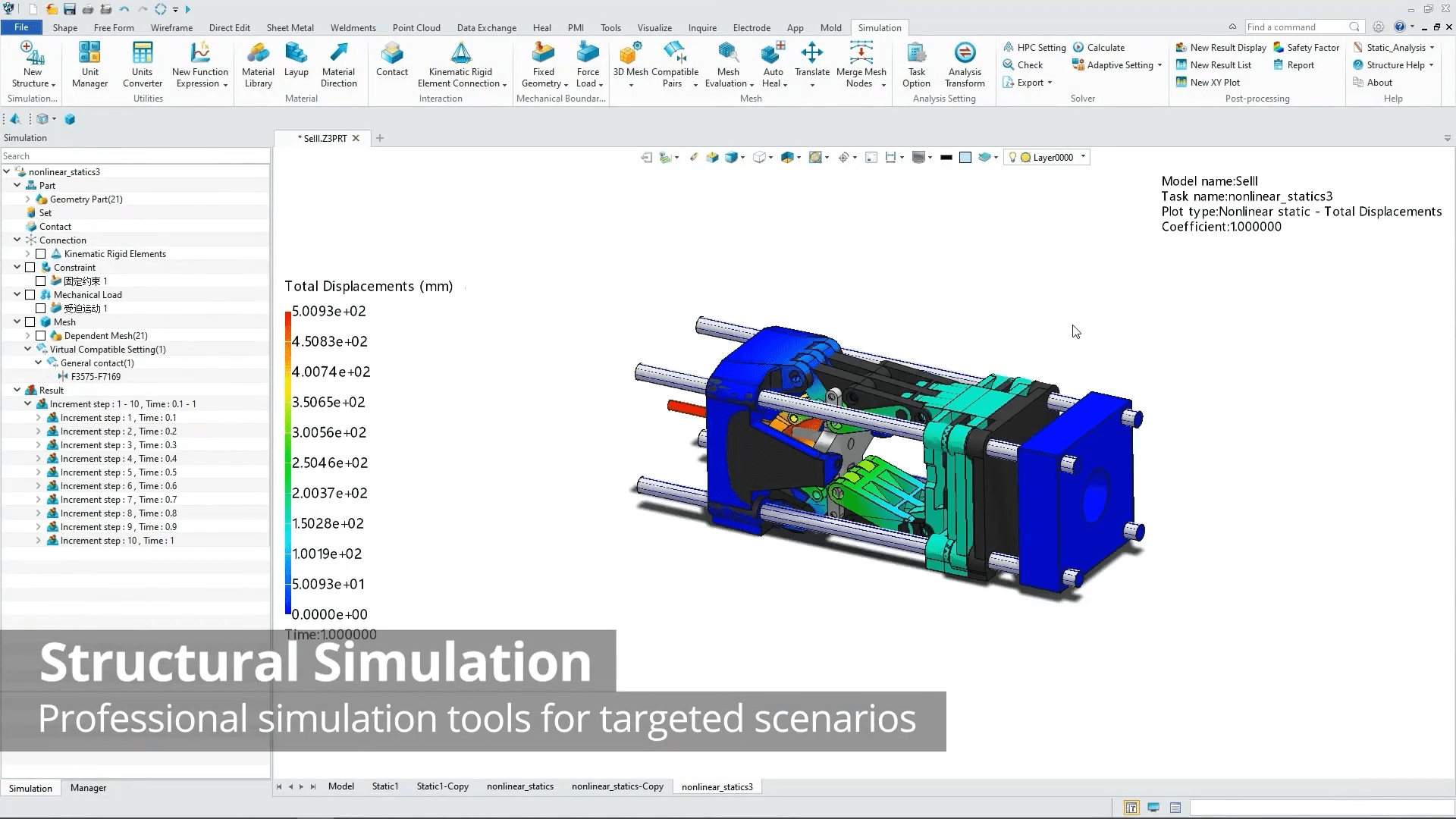
Task: Open the Layer0000 dropdown
Action: 1083,157
